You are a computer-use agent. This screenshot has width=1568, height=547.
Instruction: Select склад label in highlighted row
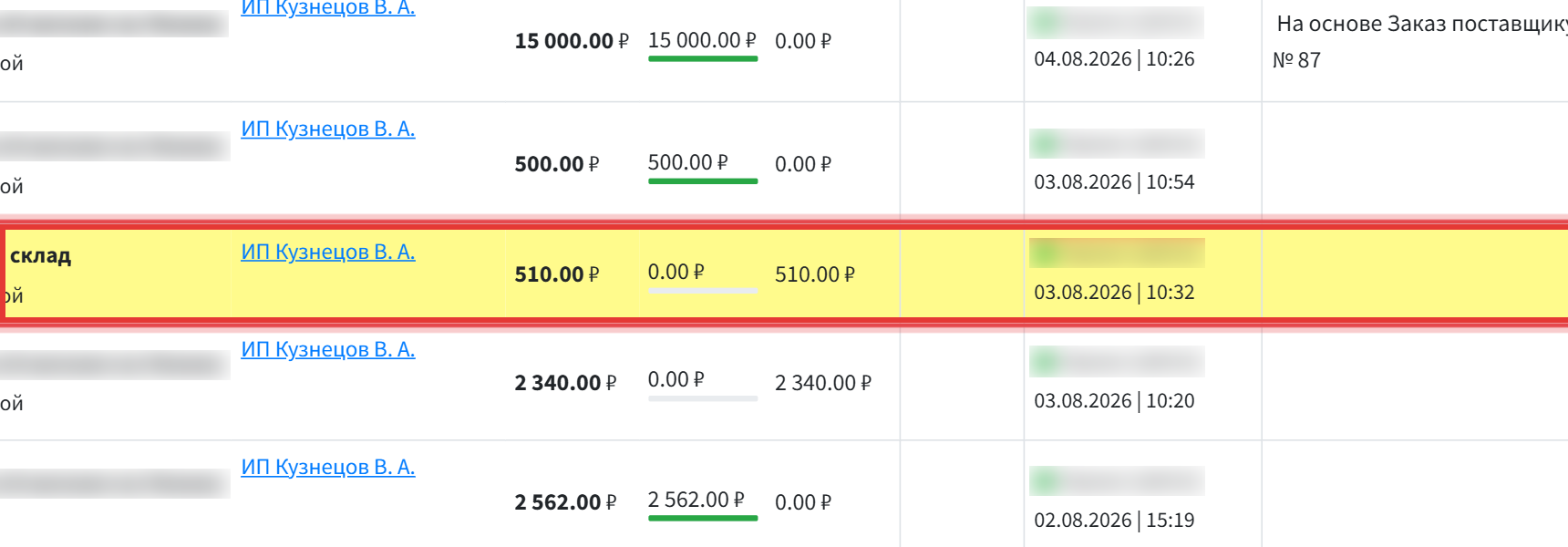40,256
